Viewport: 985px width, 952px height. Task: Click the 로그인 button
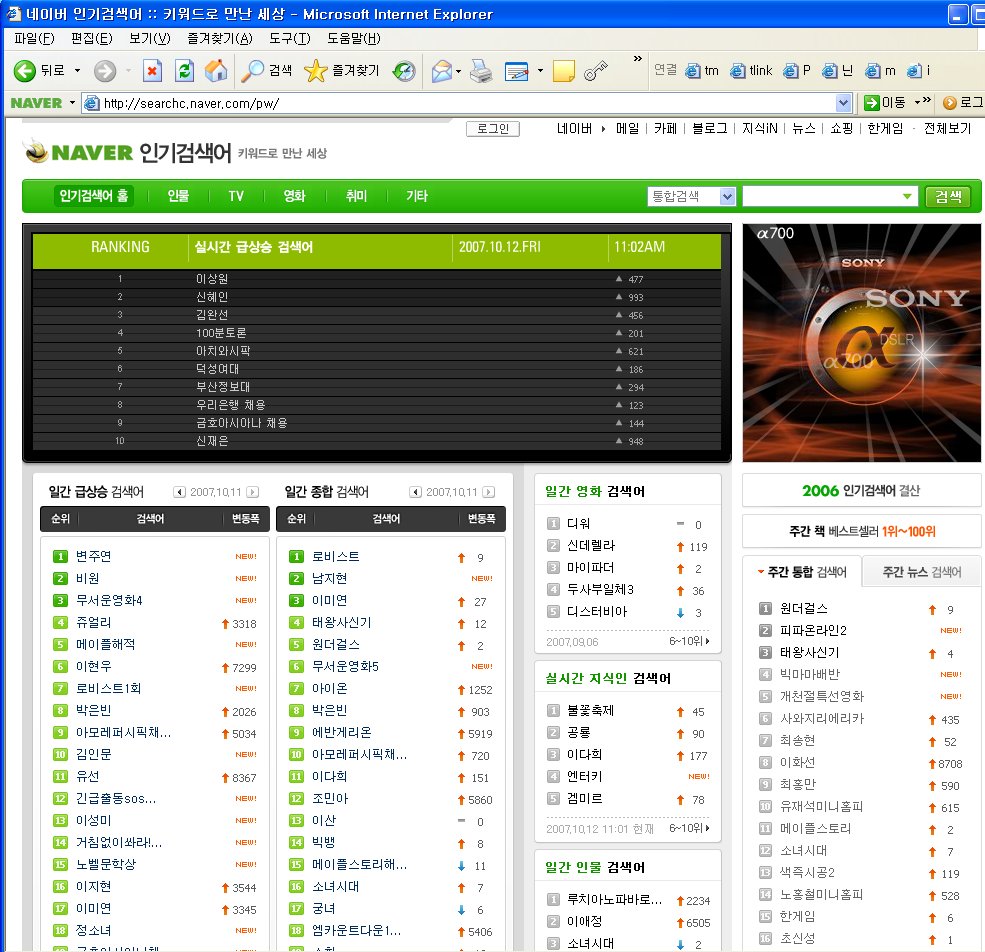pos(492,129)
